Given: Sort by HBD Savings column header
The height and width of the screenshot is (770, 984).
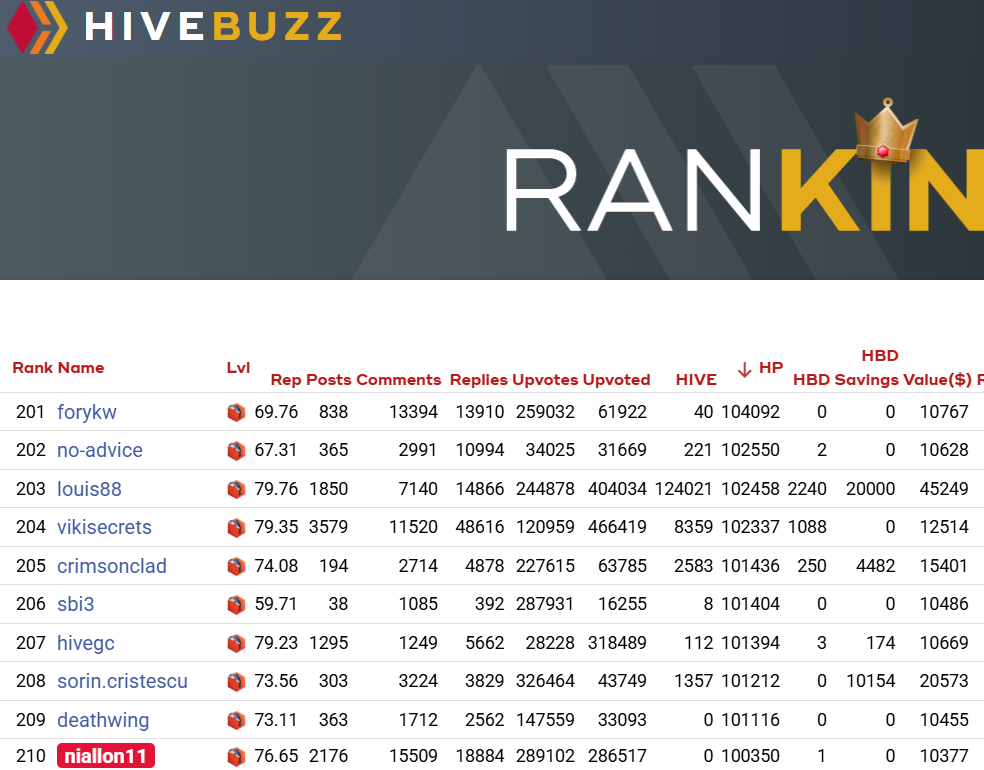Looking at the screenshot, I should (866, 380).
